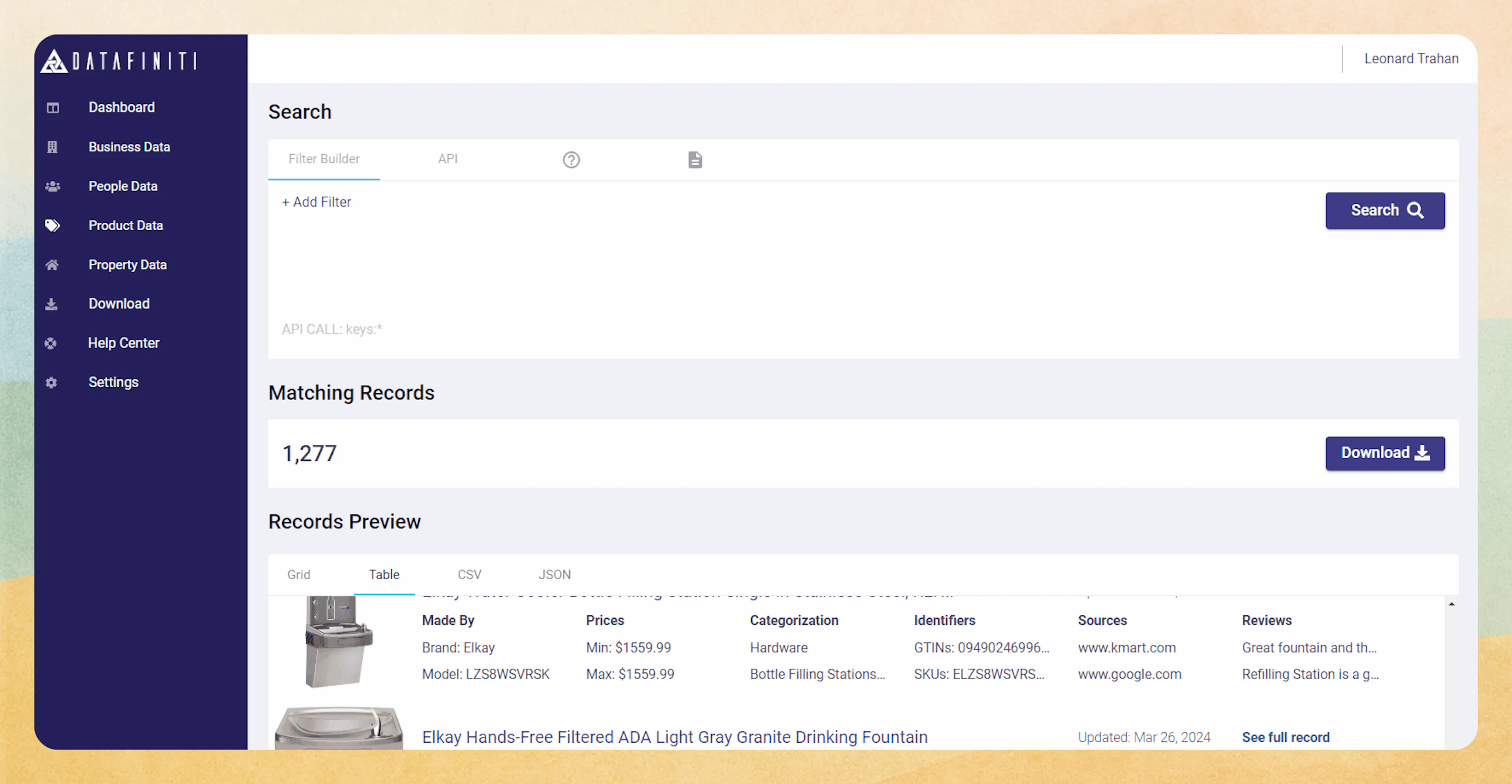See full record for the Elkay drinking fountain
1512x784 pixels.
(1286, 737)
